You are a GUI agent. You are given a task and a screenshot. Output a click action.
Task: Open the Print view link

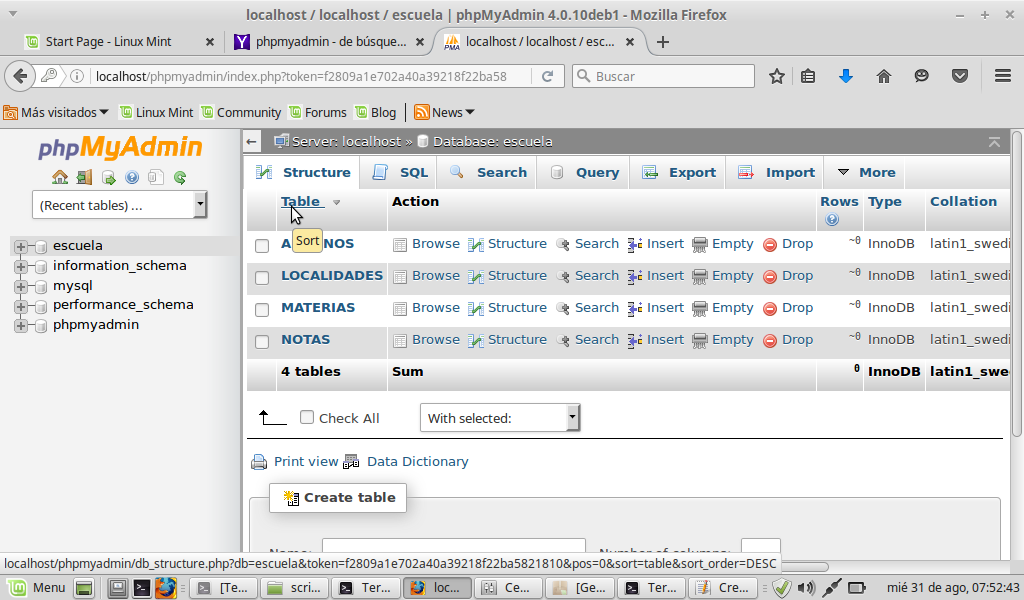[305, 462]
